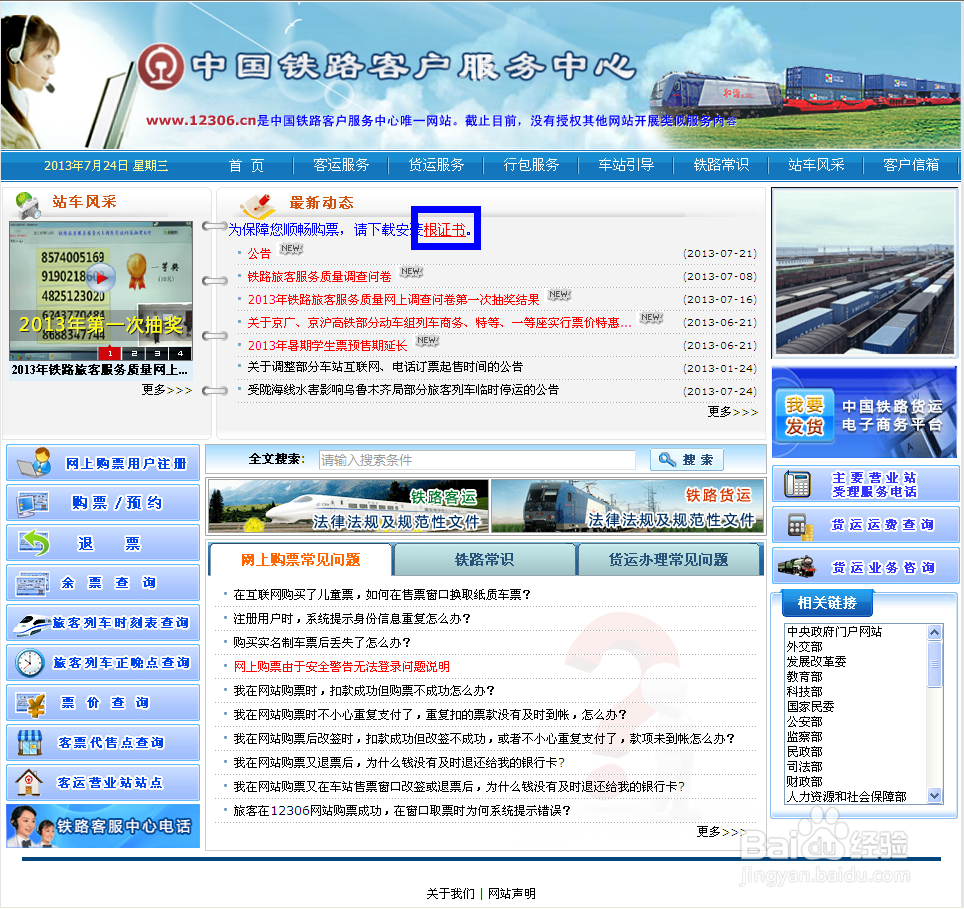Select 中央政府门户网站 in related links
The image size is (964, 909).
coord(834,631)
